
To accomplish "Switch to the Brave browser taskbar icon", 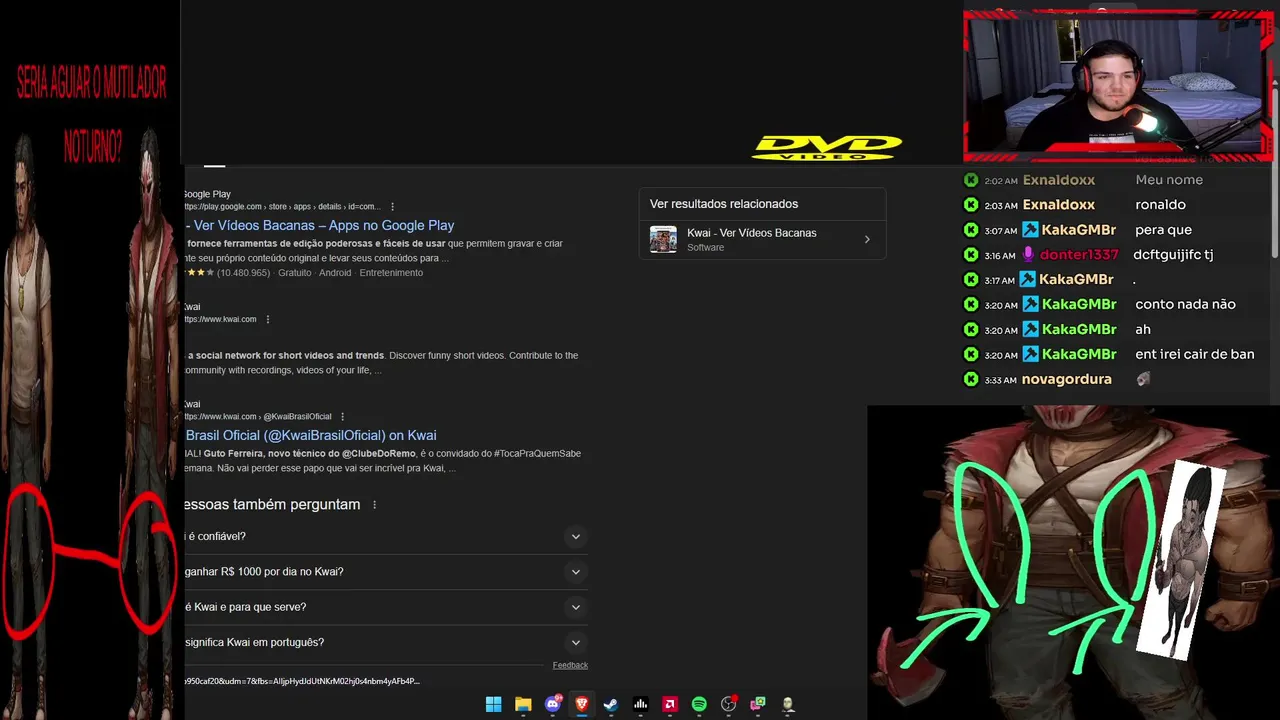I will click(582, 704).
